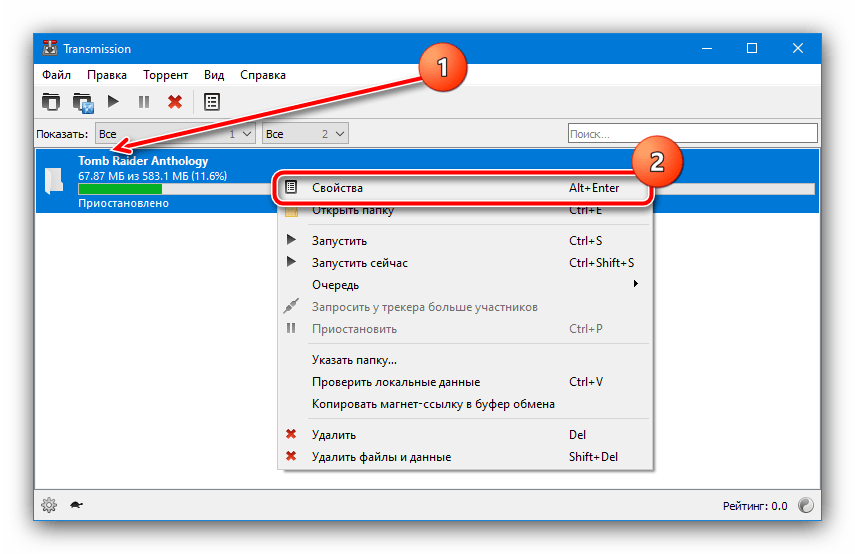Viewport: 855px width, 554px height.
Task: Open torrent properties toolbar icon
Action: (x=212, y=102)
